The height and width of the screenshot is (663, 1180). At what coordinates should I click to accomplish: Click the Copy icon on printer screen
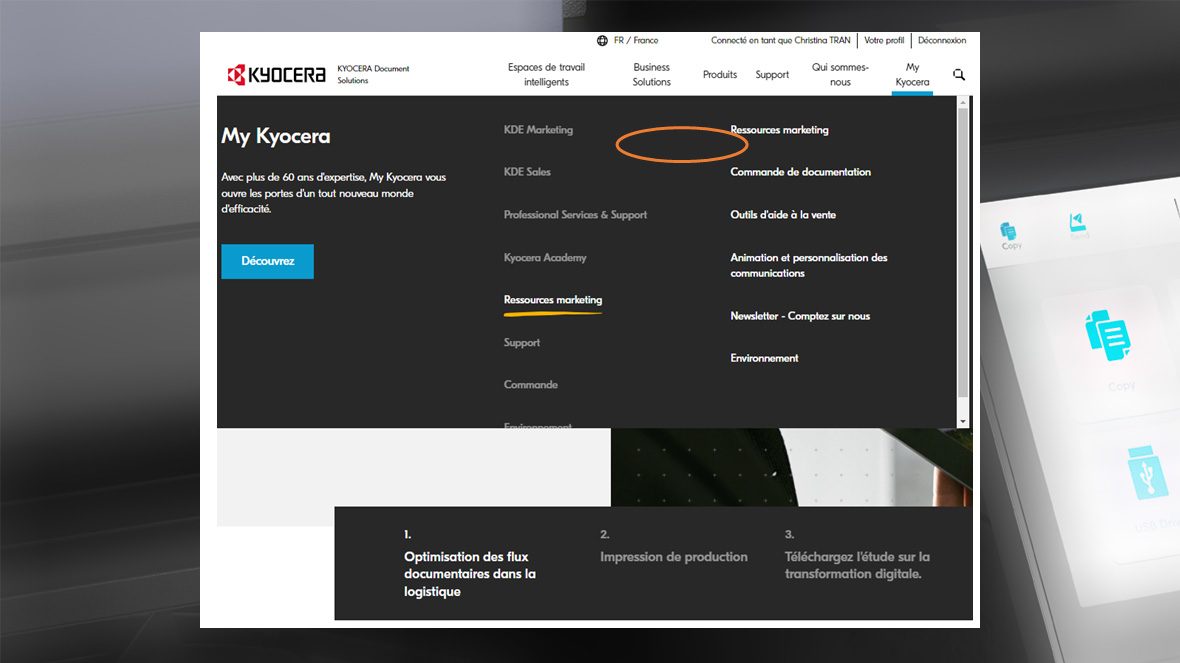1108,335
